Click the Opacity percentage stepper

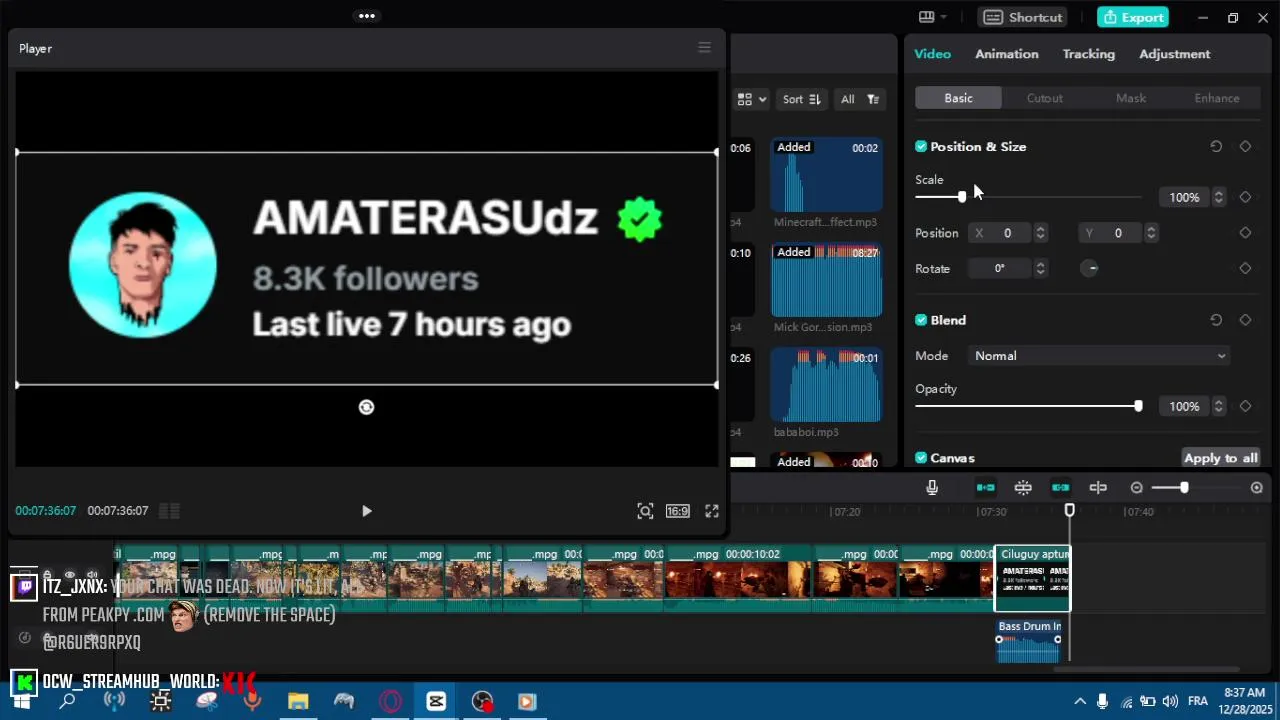tap(1218, 406)
